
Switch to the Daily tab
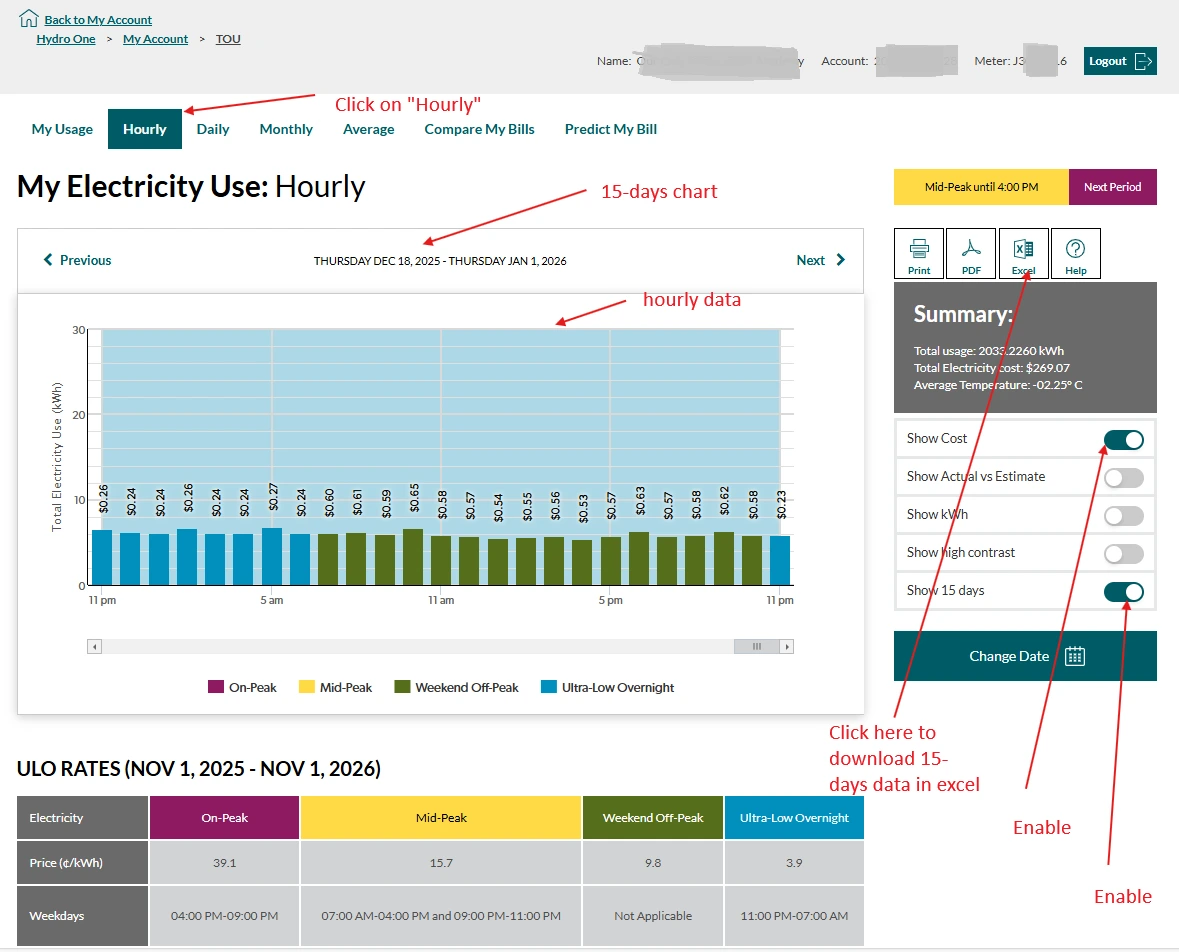pos(213,129)
